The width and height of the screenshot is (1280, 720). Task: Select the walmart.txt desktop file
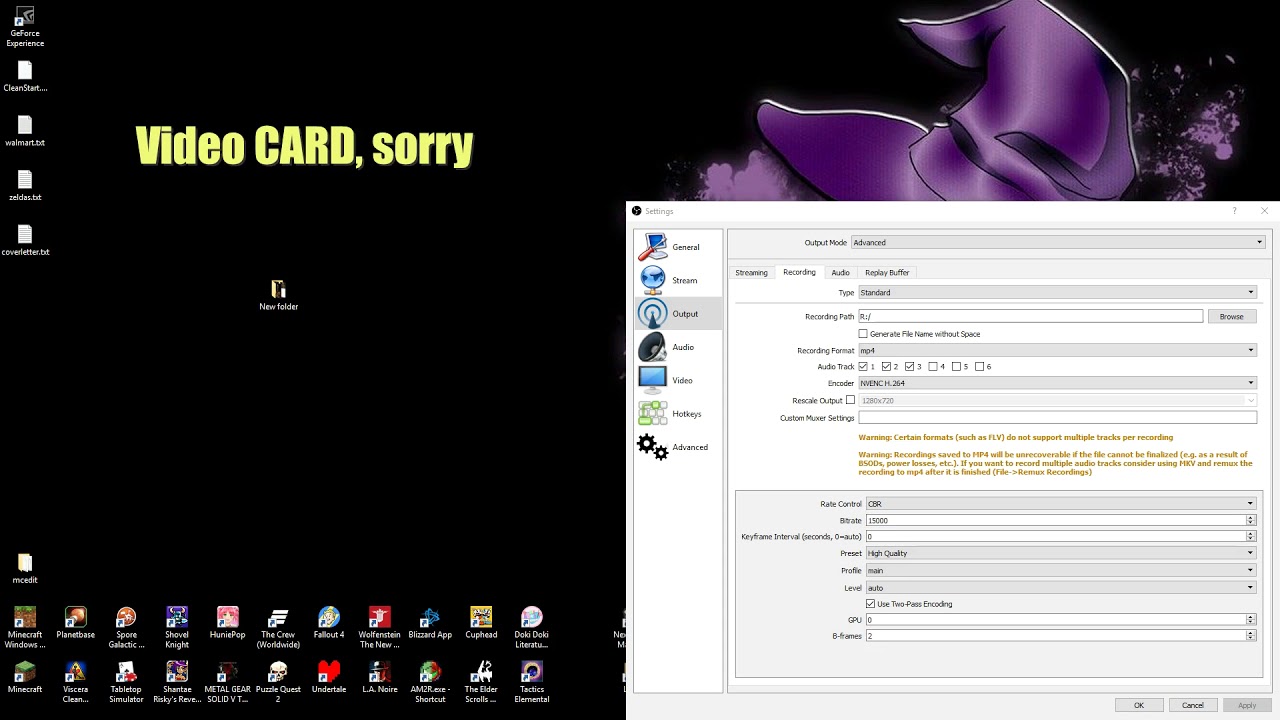click(x=25, y=132)
